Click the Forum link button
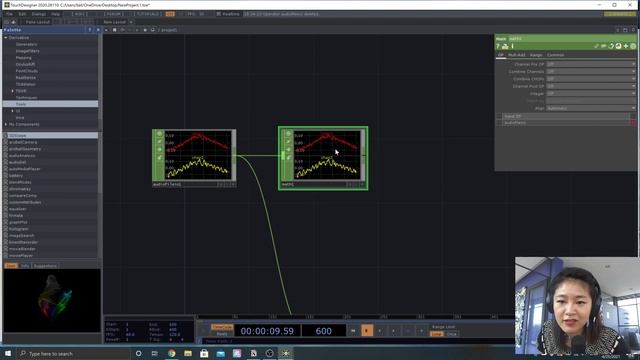 pos(113,14)
